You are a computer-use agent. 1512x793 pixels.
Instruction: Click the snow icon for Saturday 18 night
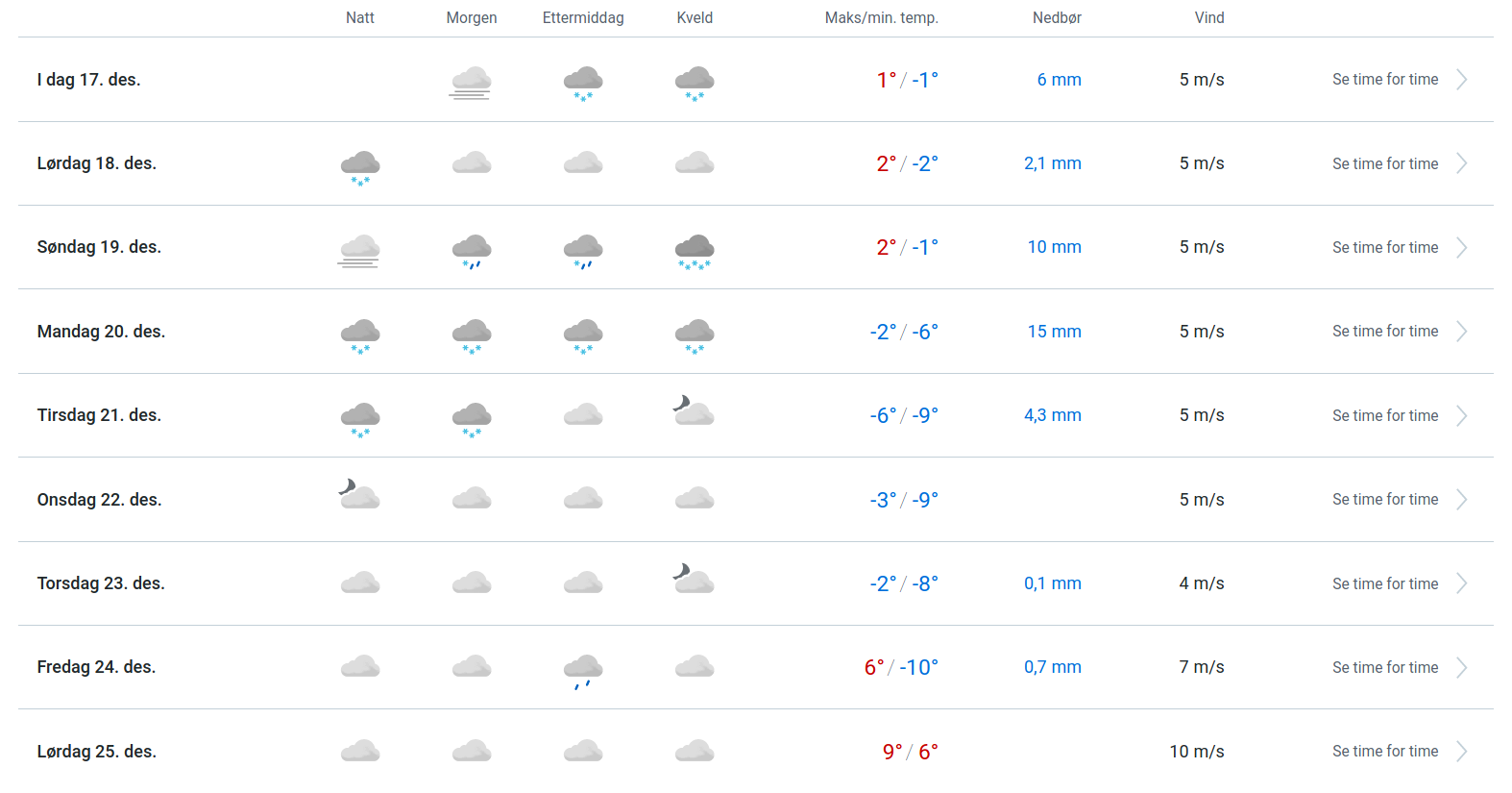point(360,166)
